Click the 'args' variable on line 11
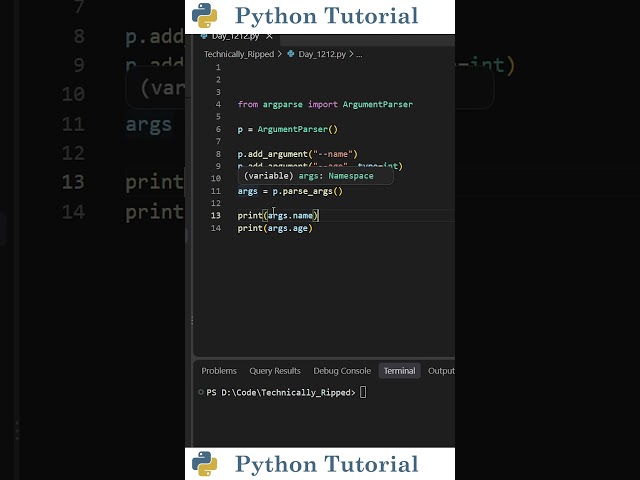Screen dimensions: 640x480 [x=248, y=191]
